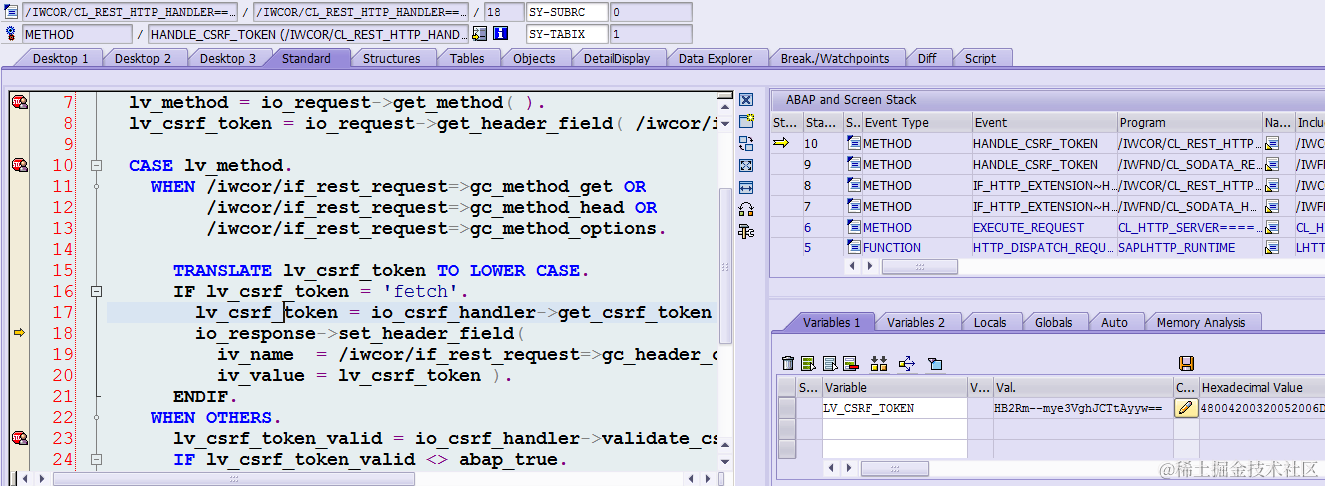Image resolution: width=1325 pixels, height=486 pixels.
Task: Click first green list icon in Variables toolbar
Action: (808, 363)
